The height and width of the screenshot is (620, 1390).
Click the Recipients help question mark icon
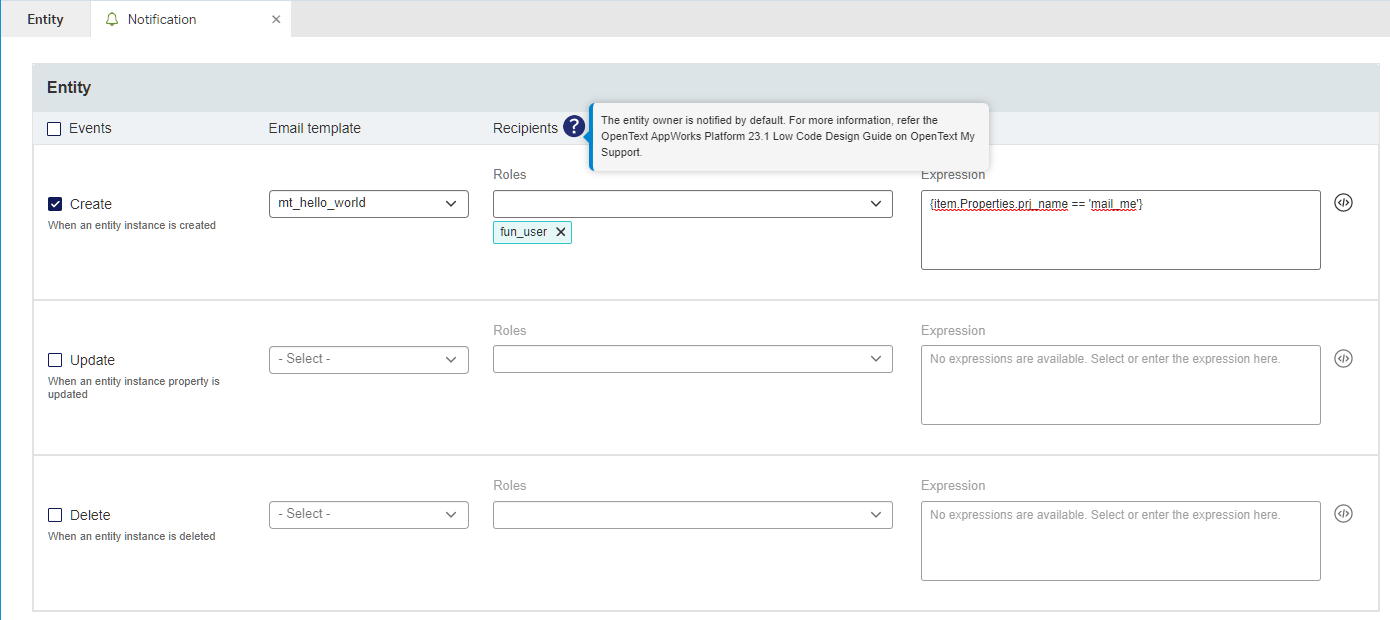coord(573,127)
